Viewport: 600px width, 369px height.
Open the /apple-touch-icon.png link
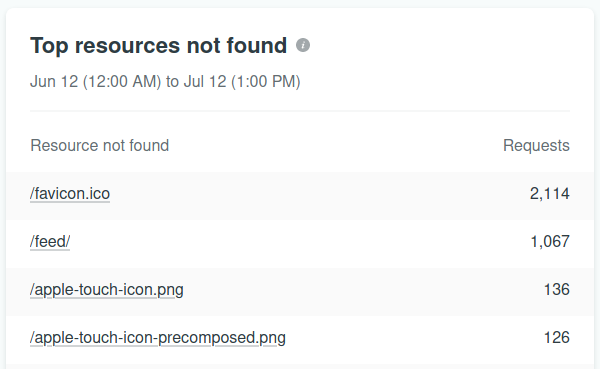107,290
